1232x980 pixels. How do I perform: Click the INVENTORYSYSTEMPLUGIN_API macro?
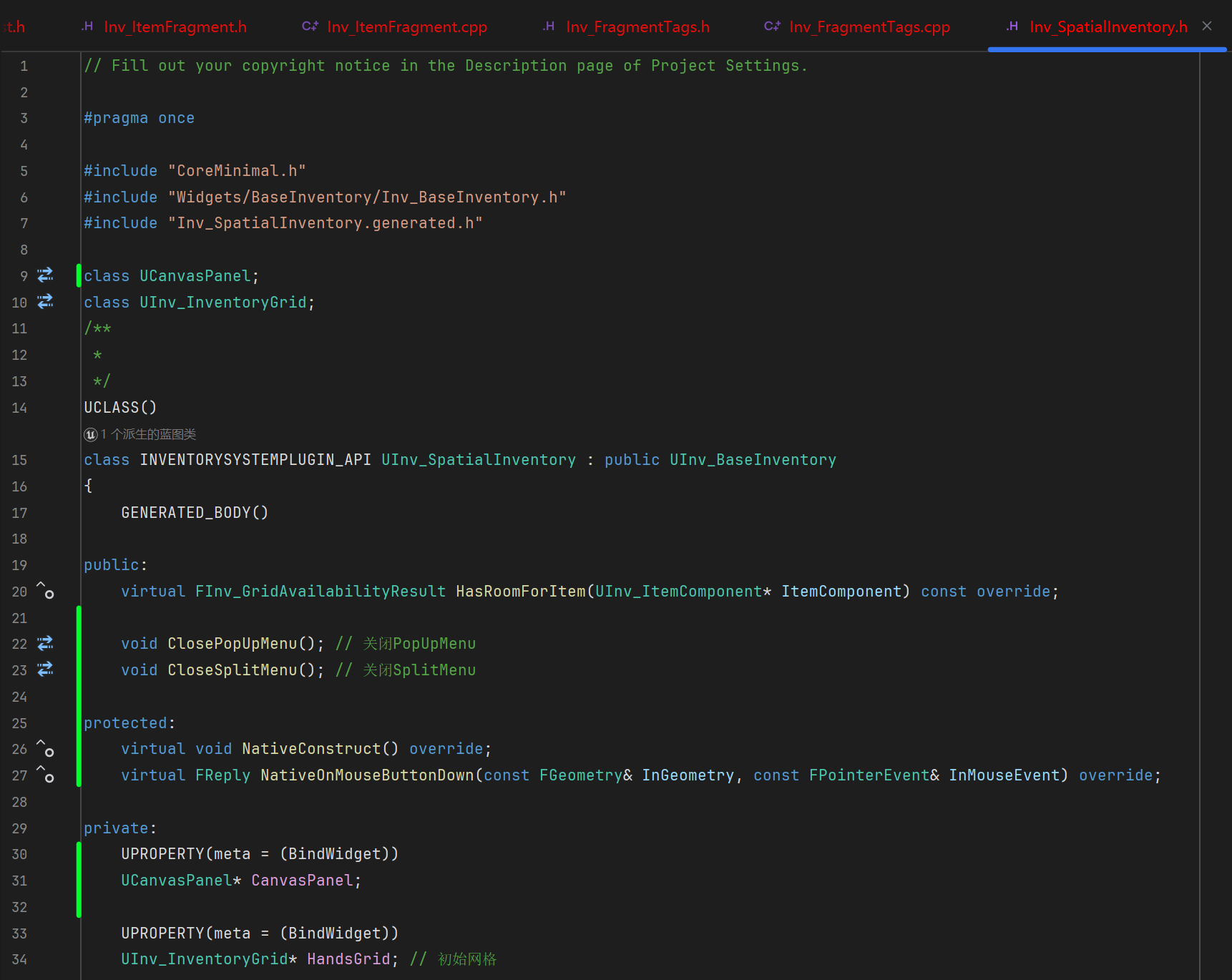[255, 460]
